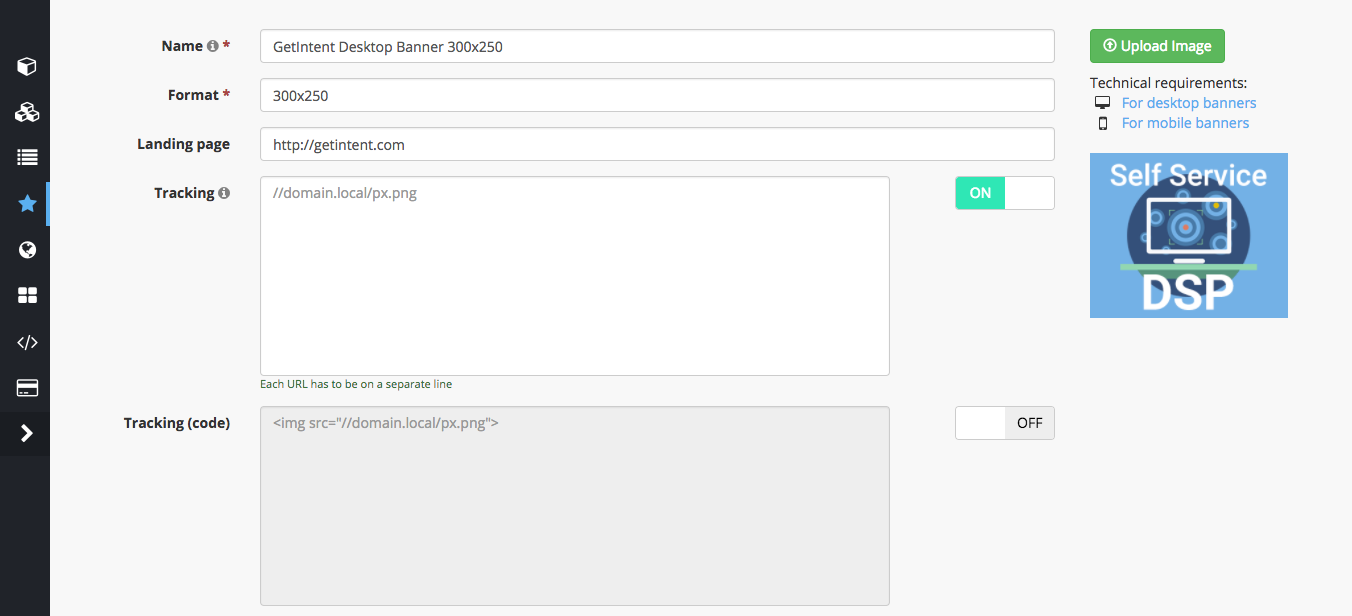The image size is (1352, 616).
Task: Click the code brackets sidebar icon
Action: (27, 342)
